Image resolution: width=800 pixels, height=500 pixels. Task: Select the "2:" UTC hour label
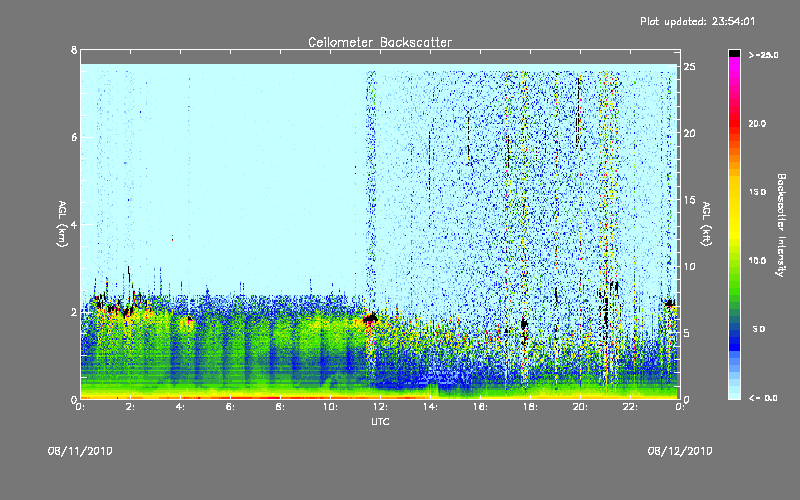(131, 407)
